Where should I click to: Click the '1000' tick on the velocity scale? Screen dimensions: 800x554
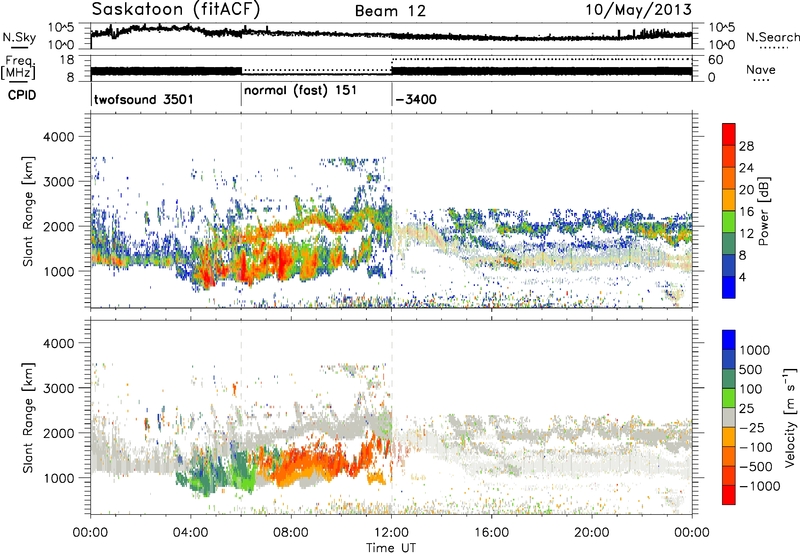(754, 350)
